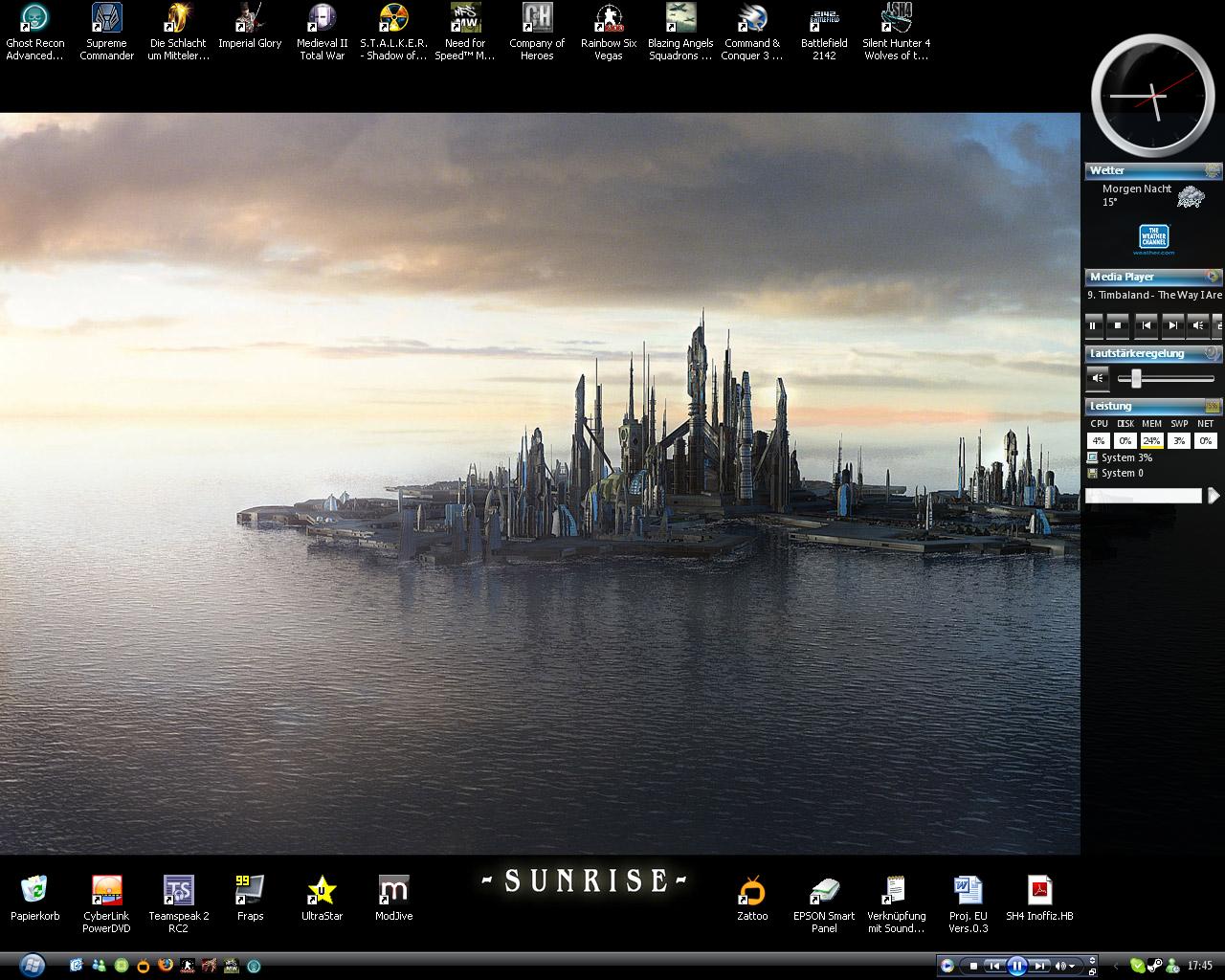1225x980 pixels.
Task: Open the Lautstärkeregelung gadget header
Action: coord(1153,353)
